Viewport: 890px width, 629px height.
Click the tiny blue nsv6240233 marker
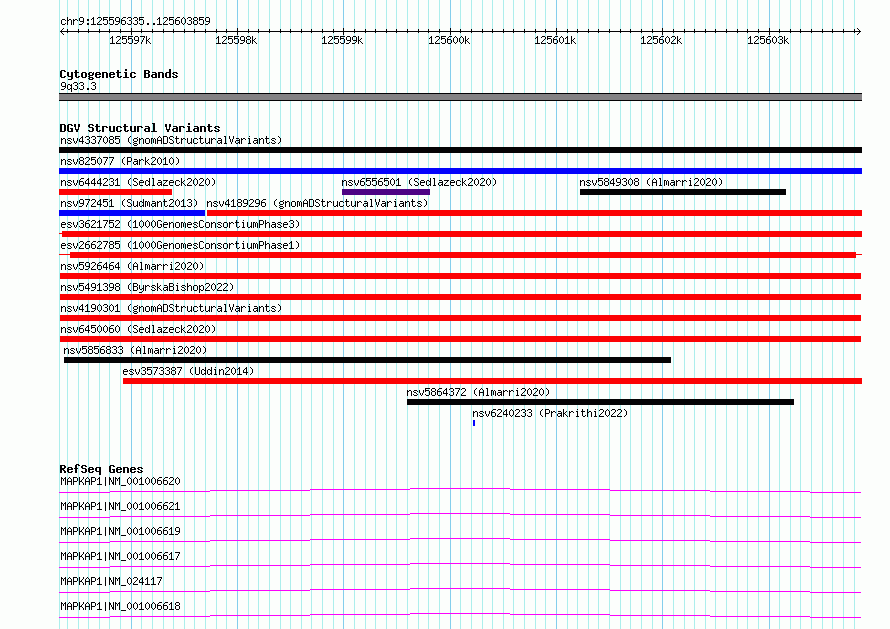474,423
